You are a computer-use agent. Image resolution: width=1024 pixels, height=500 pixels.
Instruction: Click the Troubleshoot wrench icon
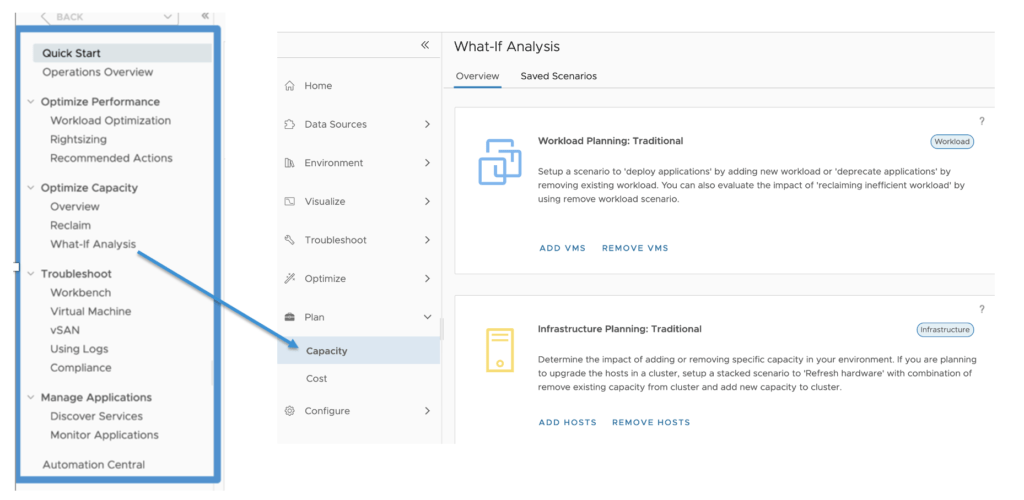click(290, 240)
